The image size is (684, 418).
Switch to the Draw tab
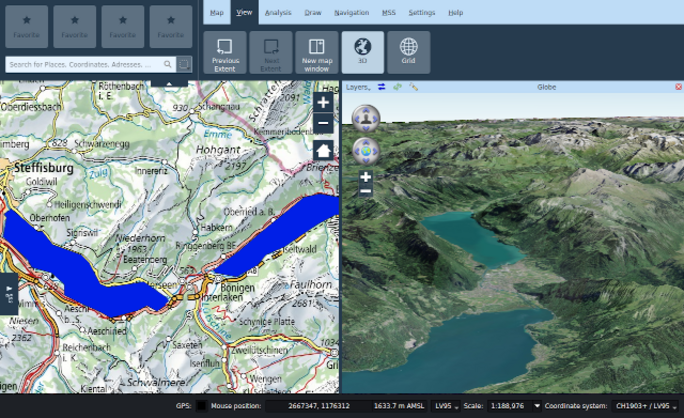coord(313,12)
